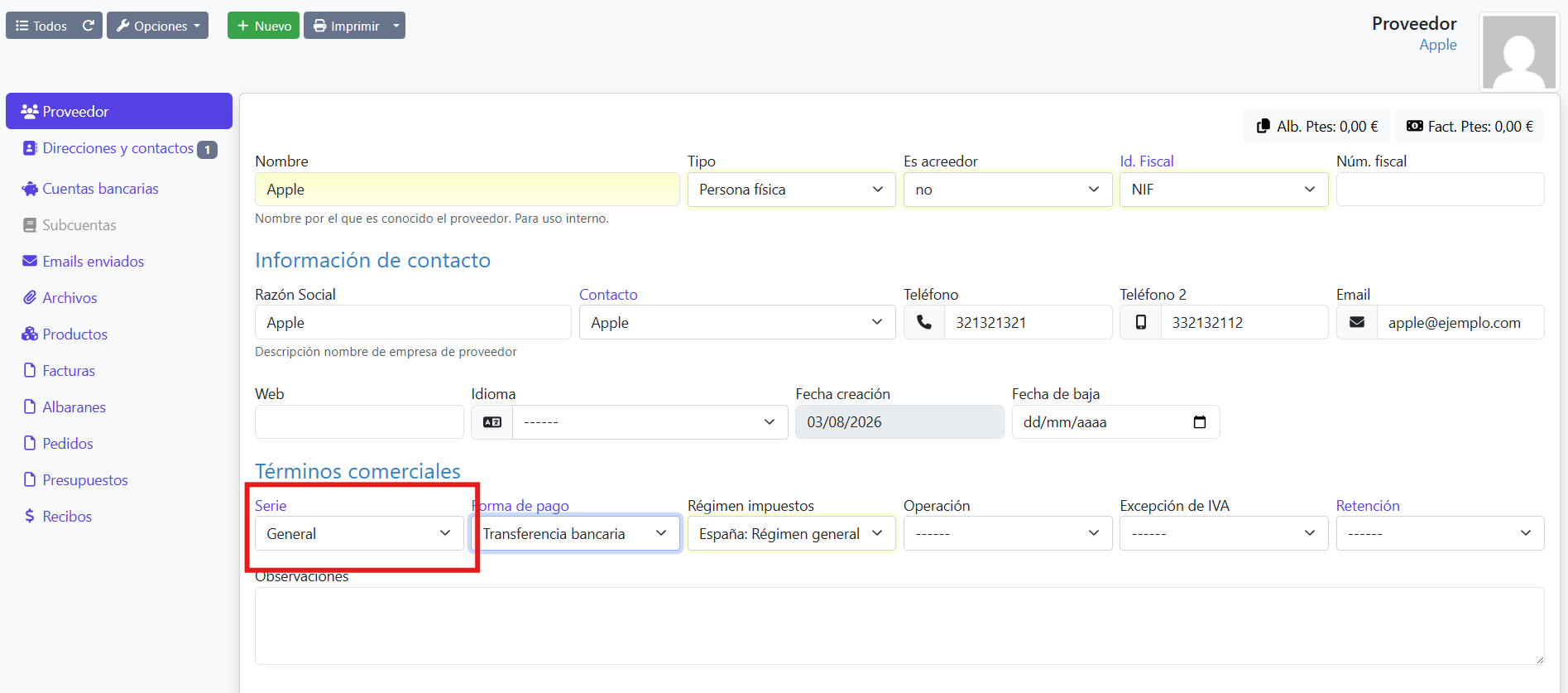Viewport: 1568px width, 693px height.
Task: Open the Excepción de IVA dropdown
Action: pos(1224,534)
